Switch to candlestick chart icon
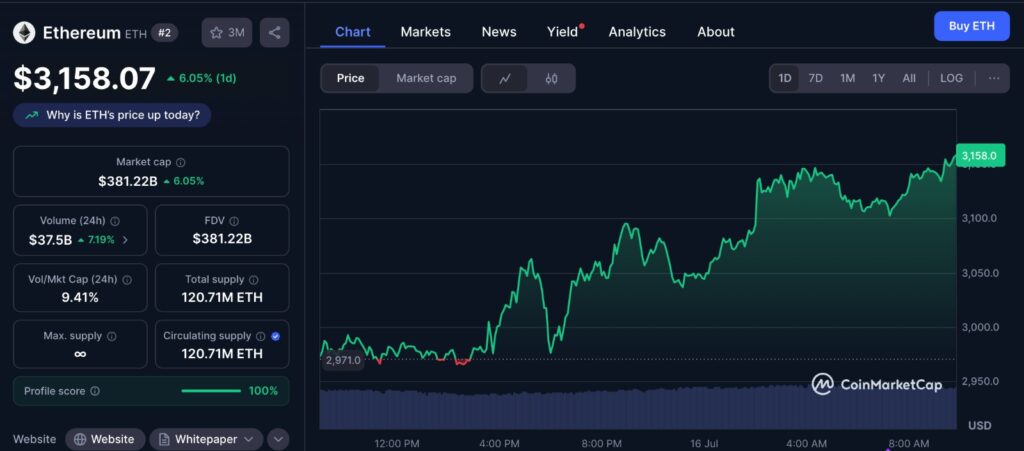1024x451 pixels. click(x=551, y=78)
